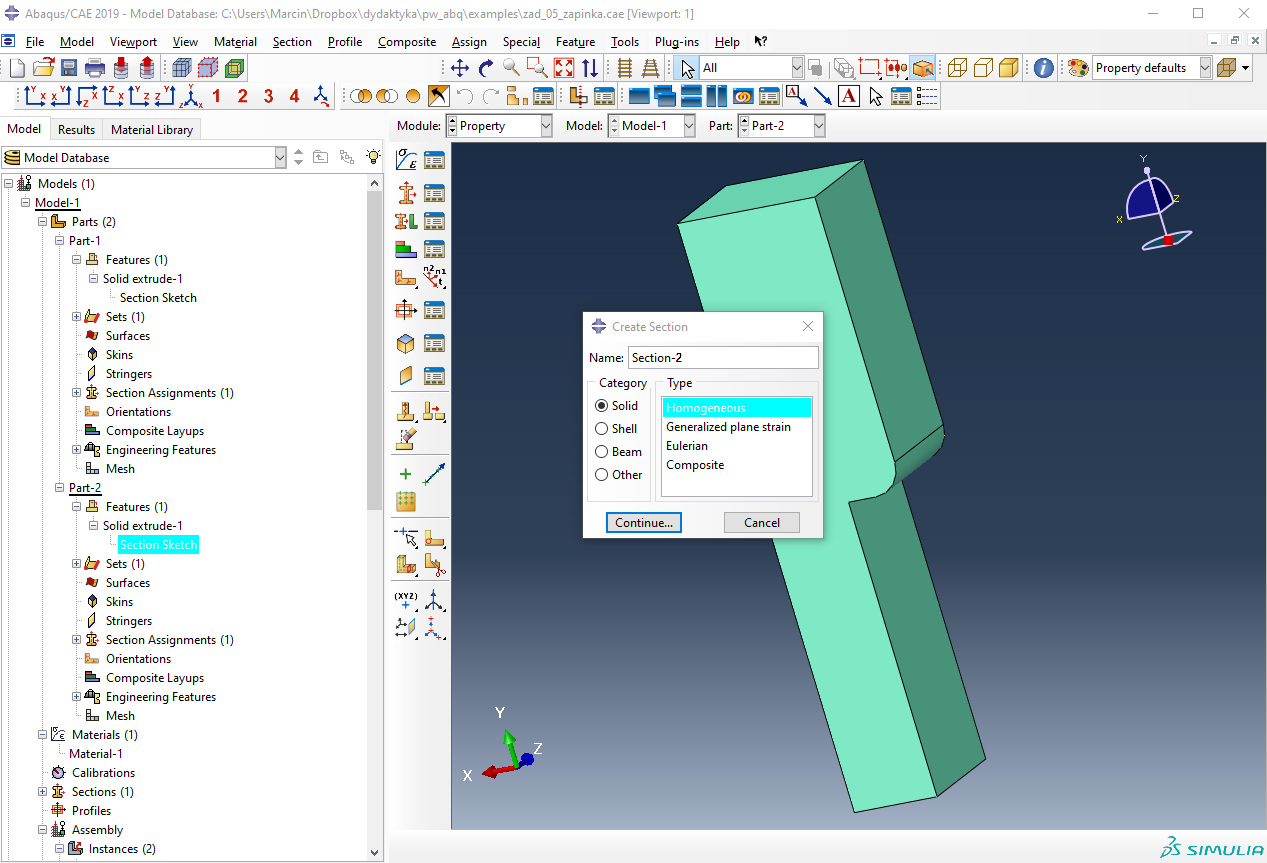Click the Query information icon
Image resolution: width=1267 pixels, height=863 pixels.
[1043, 68]
